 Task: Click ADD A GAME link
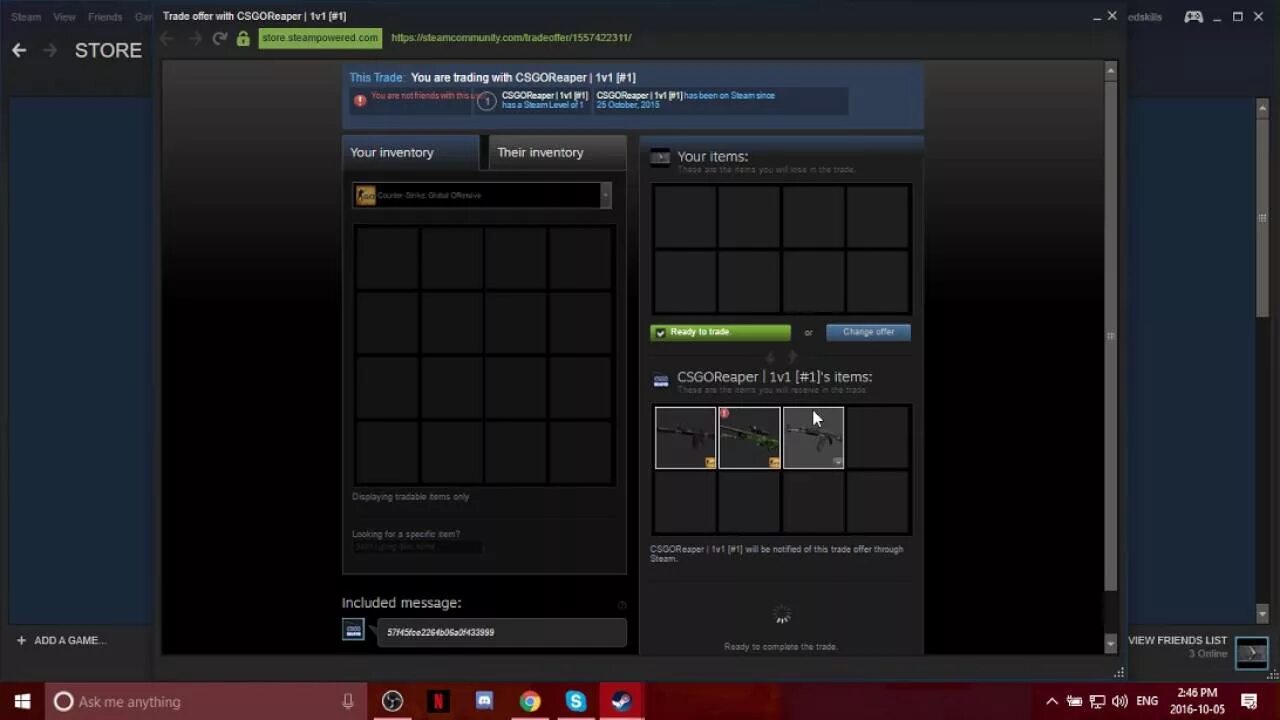[x=70, y=640]
